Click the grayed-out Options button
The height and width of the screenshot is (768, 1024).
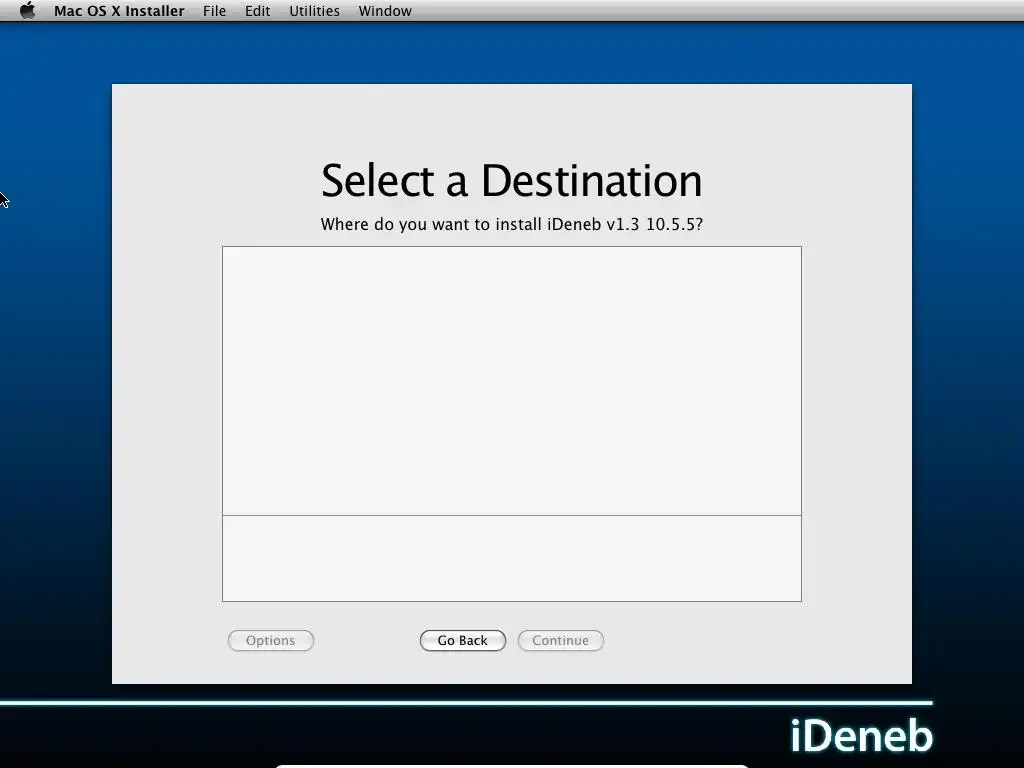pyautogui.click(x=270, y=641)
